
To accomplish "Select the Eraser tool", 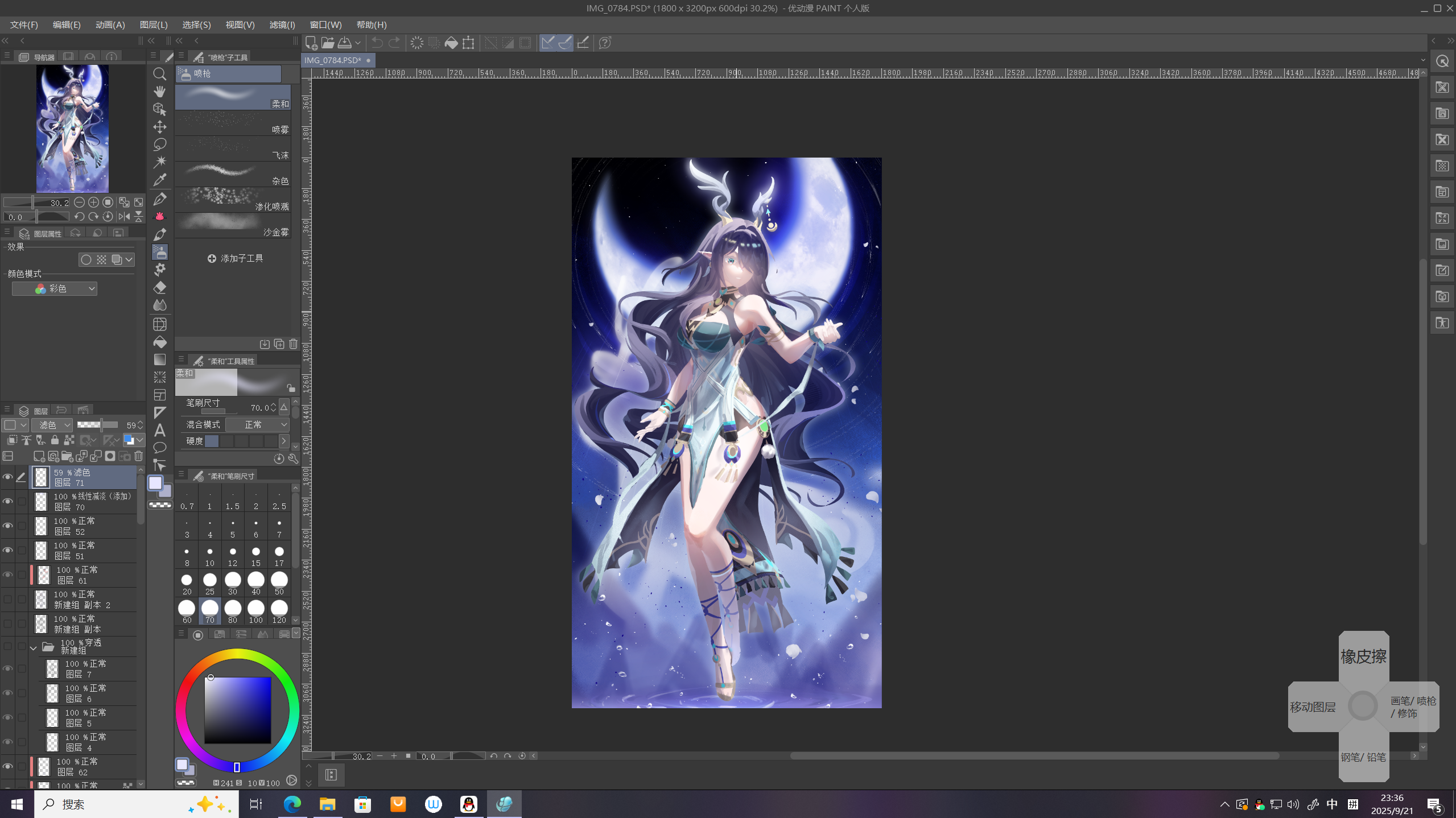I will pyautogui.click(x=160, y=287).
